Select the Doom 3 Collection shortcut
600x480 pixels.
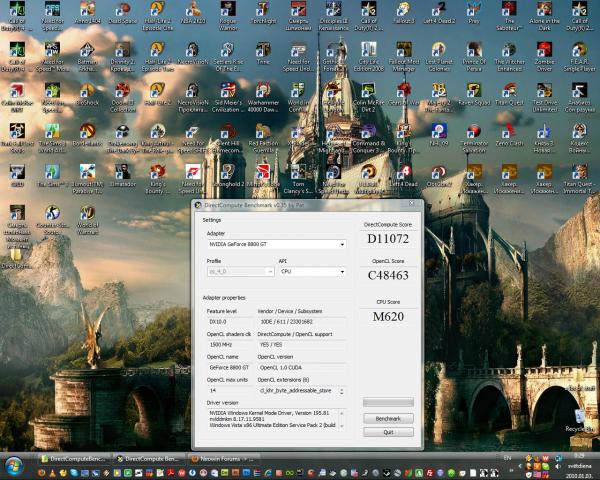pos(122,98)
